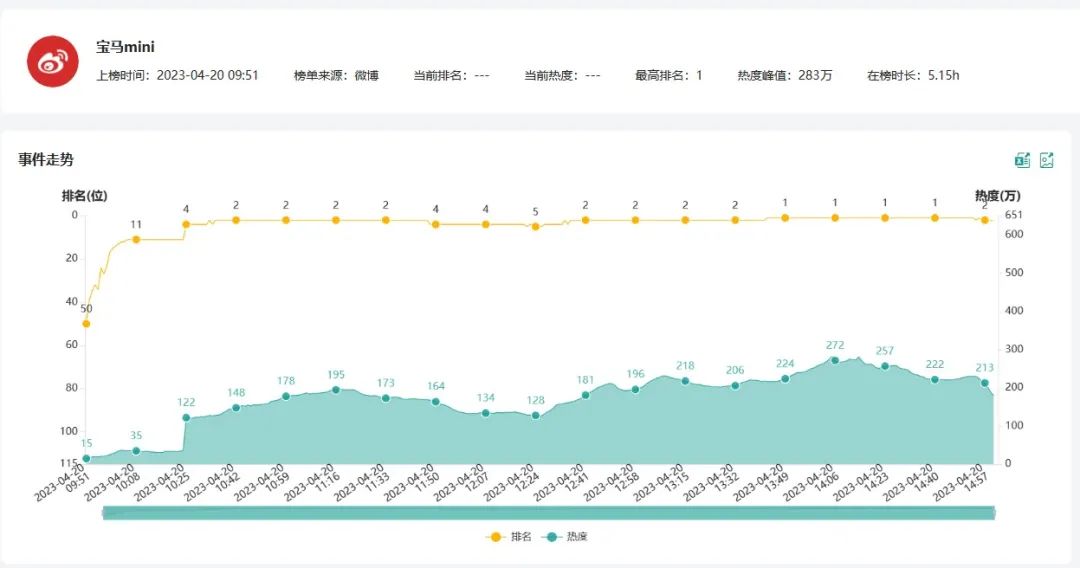Select the rank 50 starting data point
The image size is (1080, 568).
pos(86,324)
